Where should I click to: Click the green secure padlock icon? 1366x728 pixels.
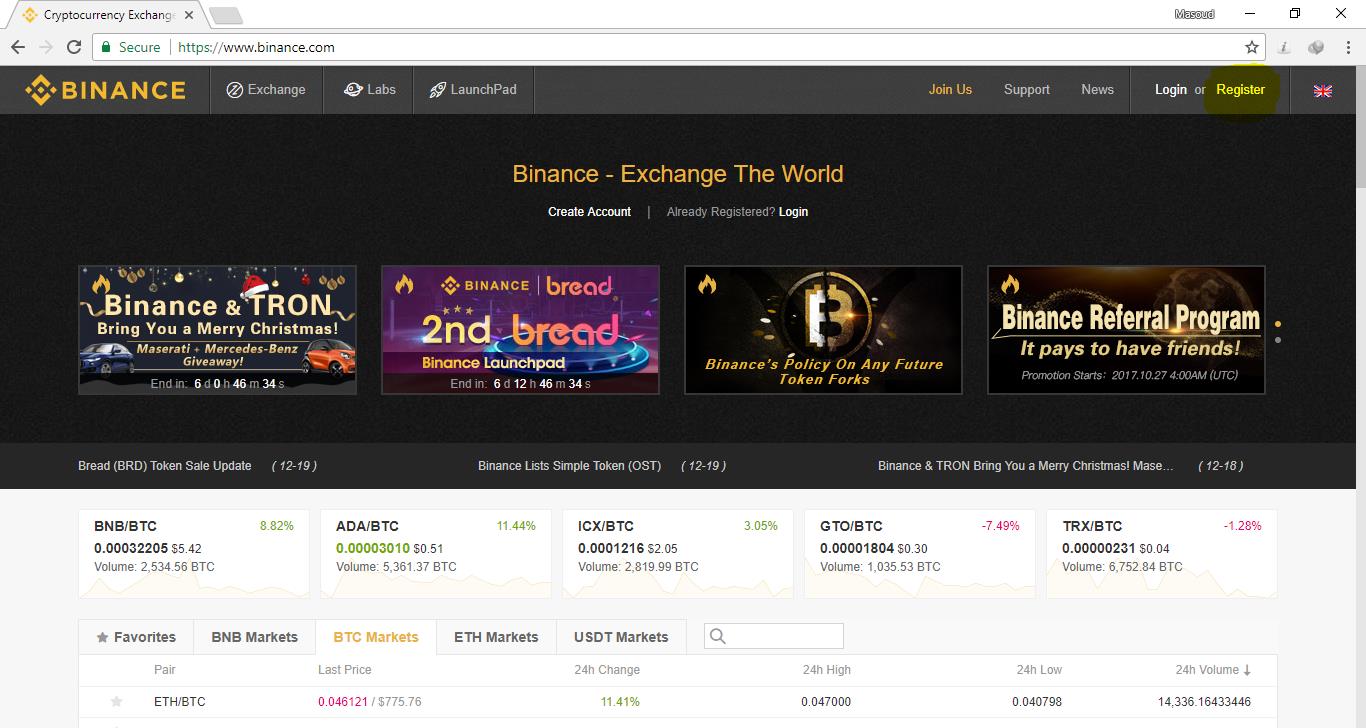pos(105,47)
